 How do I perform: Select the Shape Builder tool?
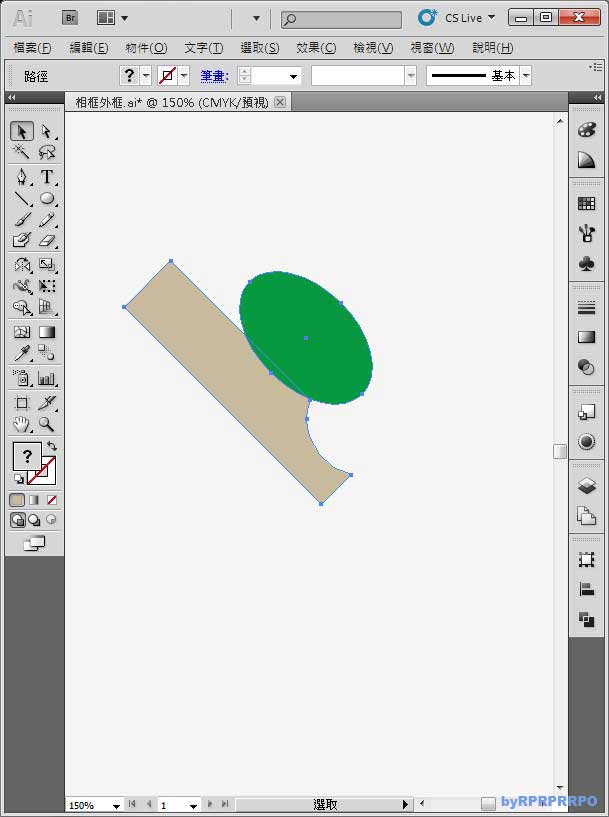coord(22,307)
